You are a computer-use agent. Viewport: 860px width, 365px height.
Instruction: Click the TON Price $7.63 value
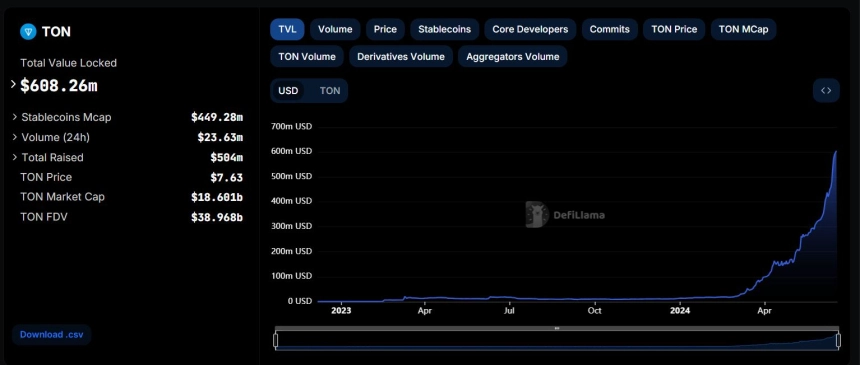227,177
